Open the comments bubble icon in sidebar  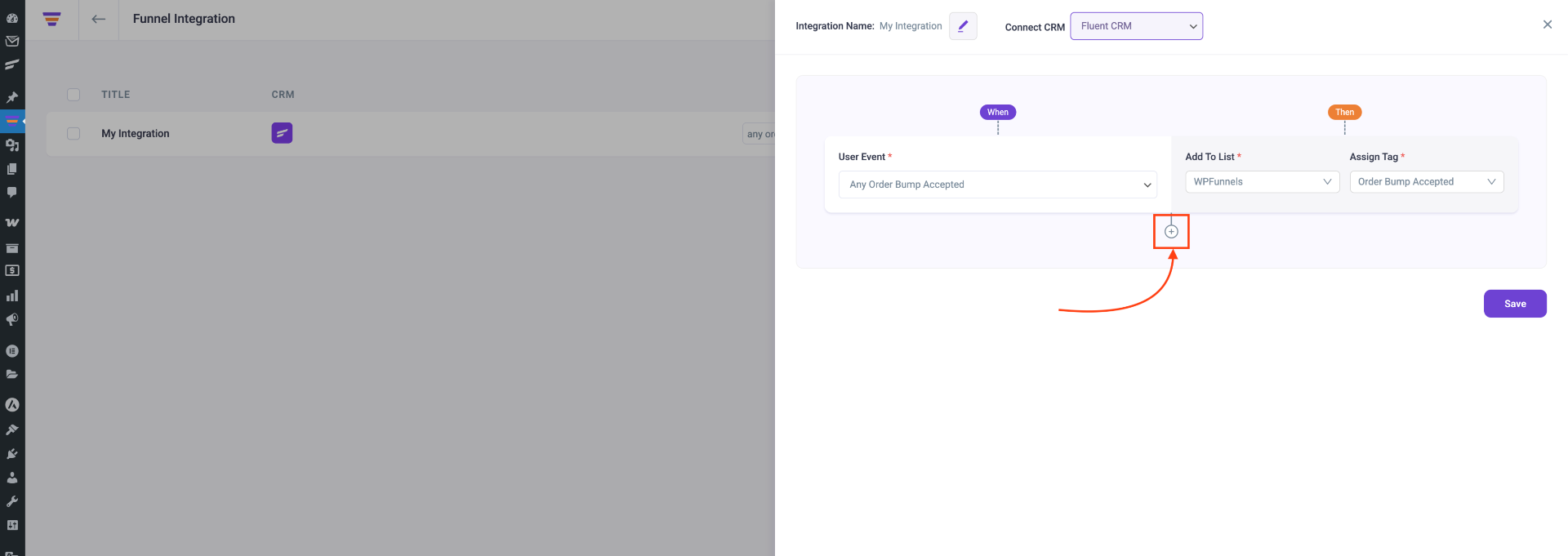[12, 192]
